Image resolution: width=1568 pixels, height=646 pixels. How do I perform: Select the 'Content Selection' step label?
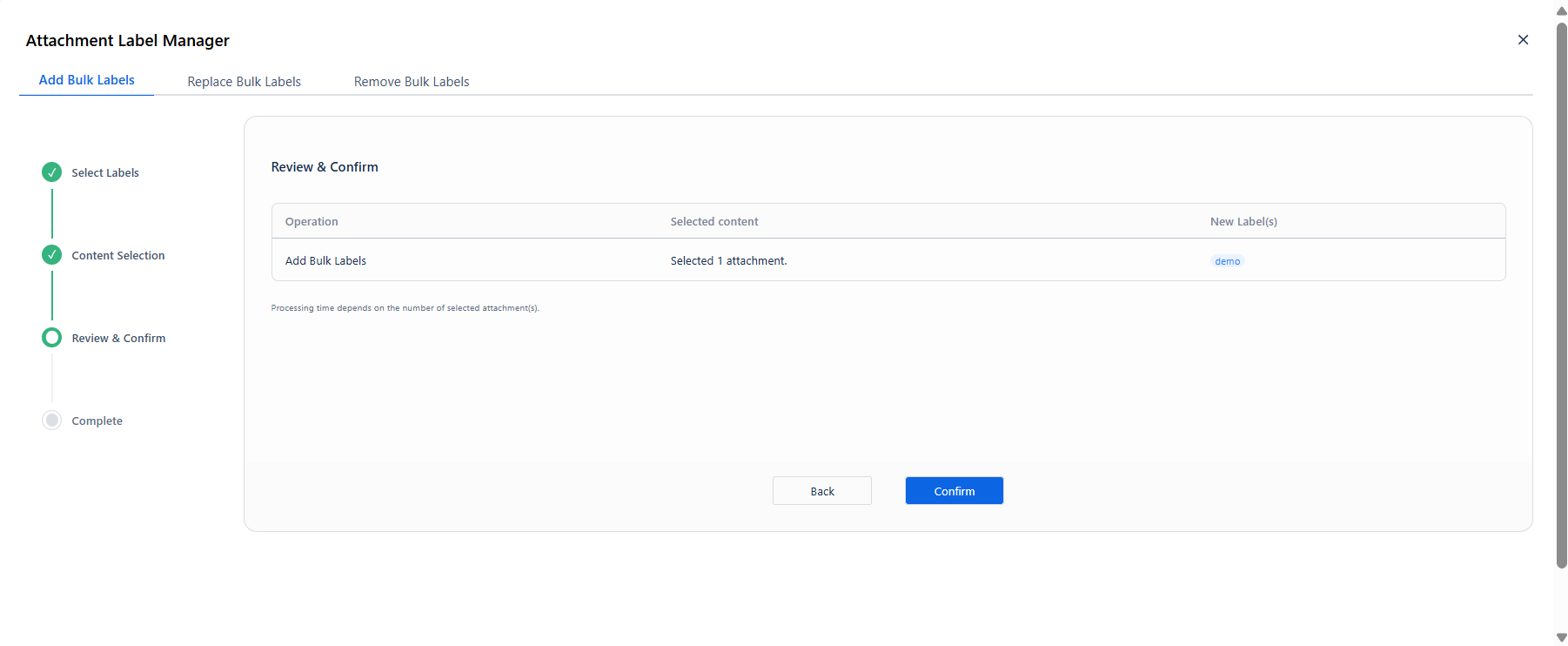(x=118, y=256)
